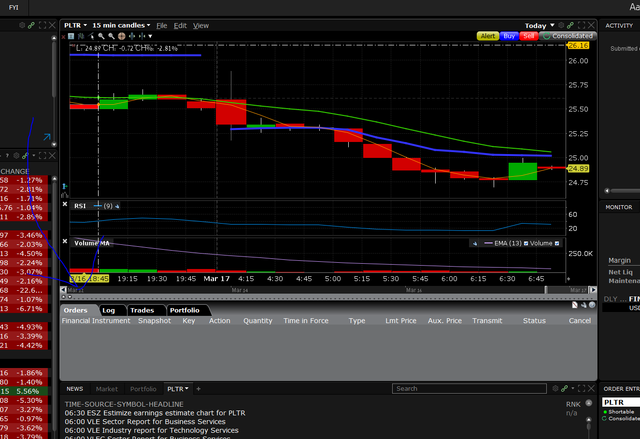Toggle the crosshair tool
640x439 pixels.
click(121, 36)
